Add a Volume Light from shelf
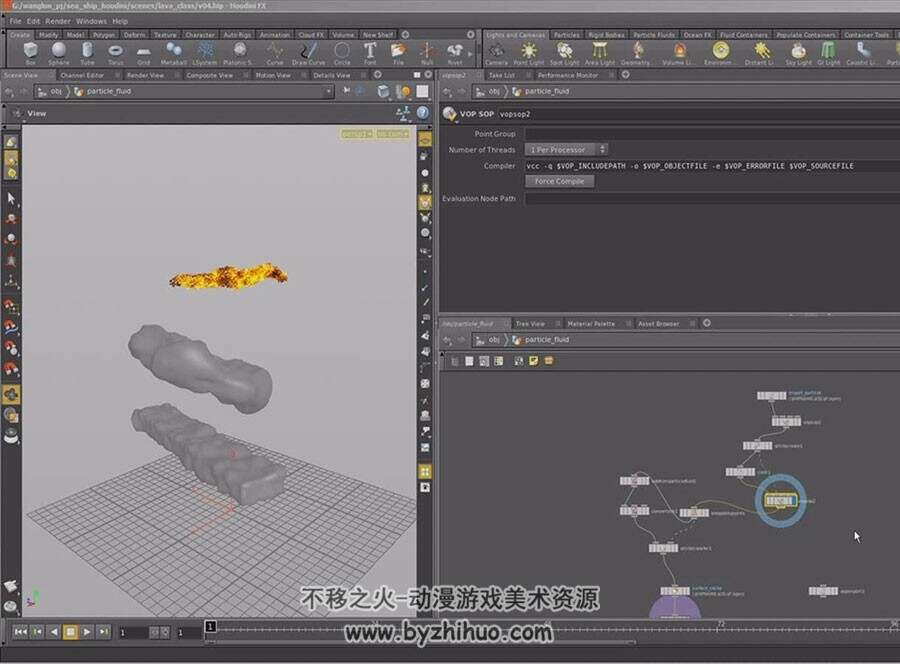 [679, 53]
